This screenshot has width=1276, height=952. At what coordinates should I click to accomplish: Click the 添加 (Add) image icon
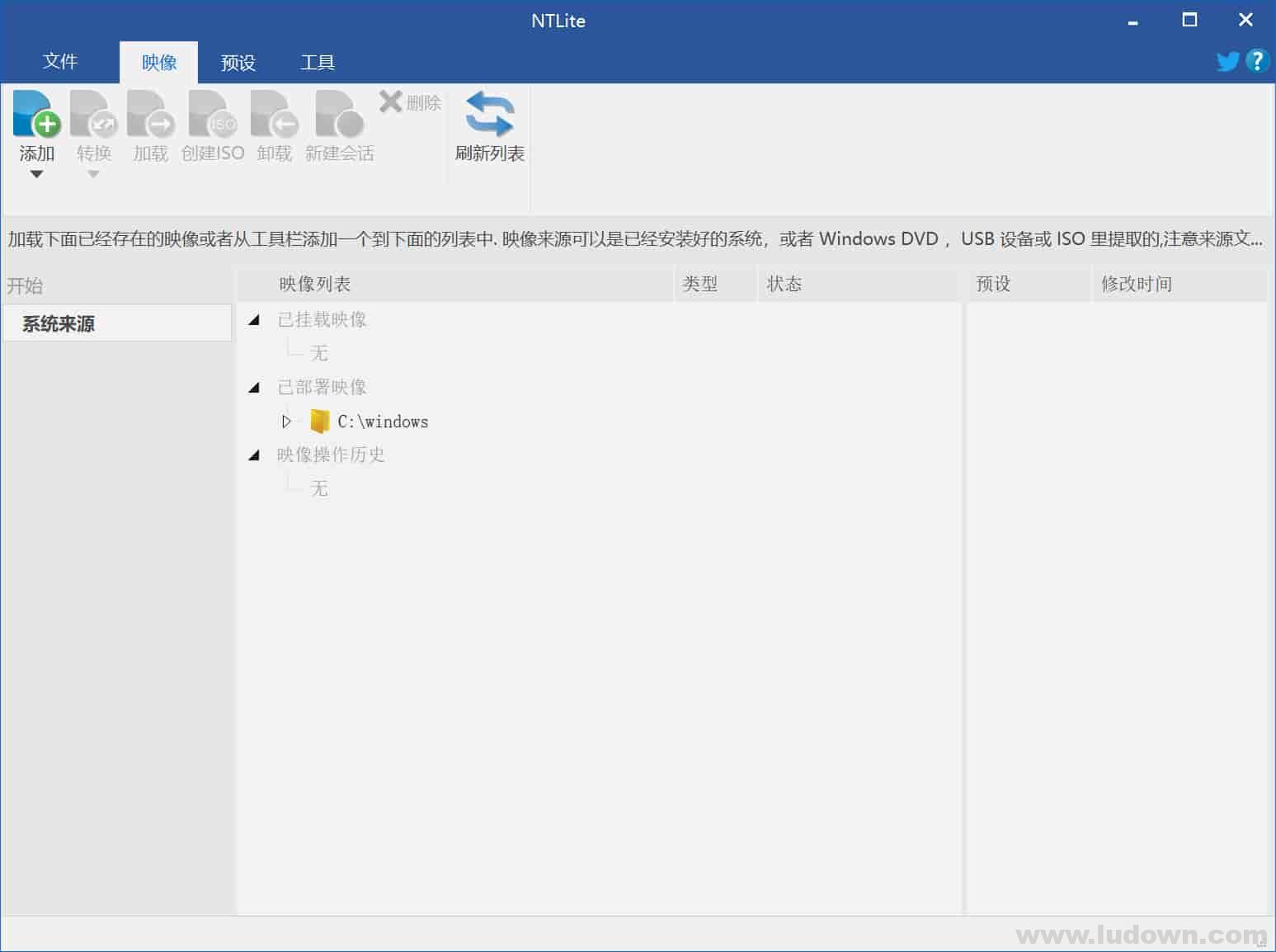click(36, 114)
